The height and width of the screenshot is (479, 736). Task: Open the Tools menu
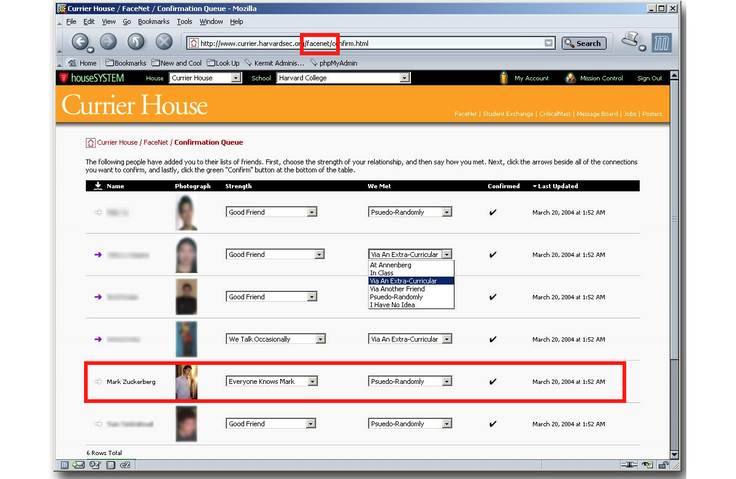tap(184, 22)
